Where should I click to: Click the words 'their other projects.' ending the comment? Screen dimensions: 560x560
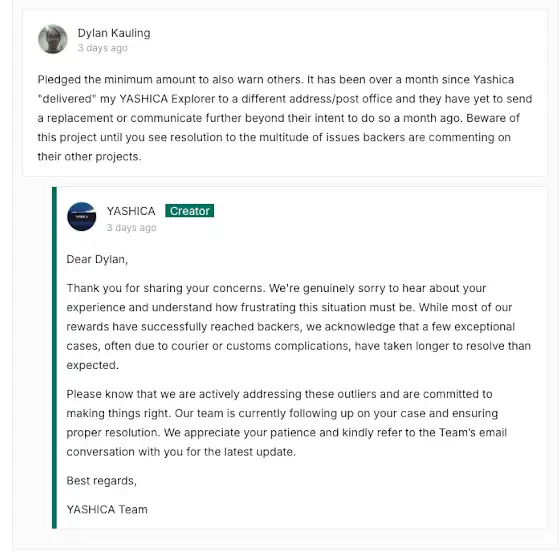(90, 156)
